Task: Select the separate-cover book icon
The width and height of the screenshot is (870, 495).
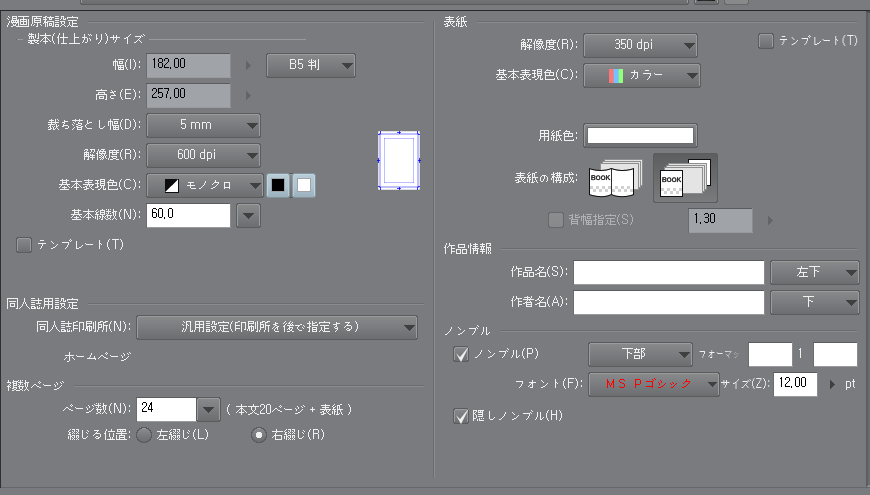Action: pos(685,178)
